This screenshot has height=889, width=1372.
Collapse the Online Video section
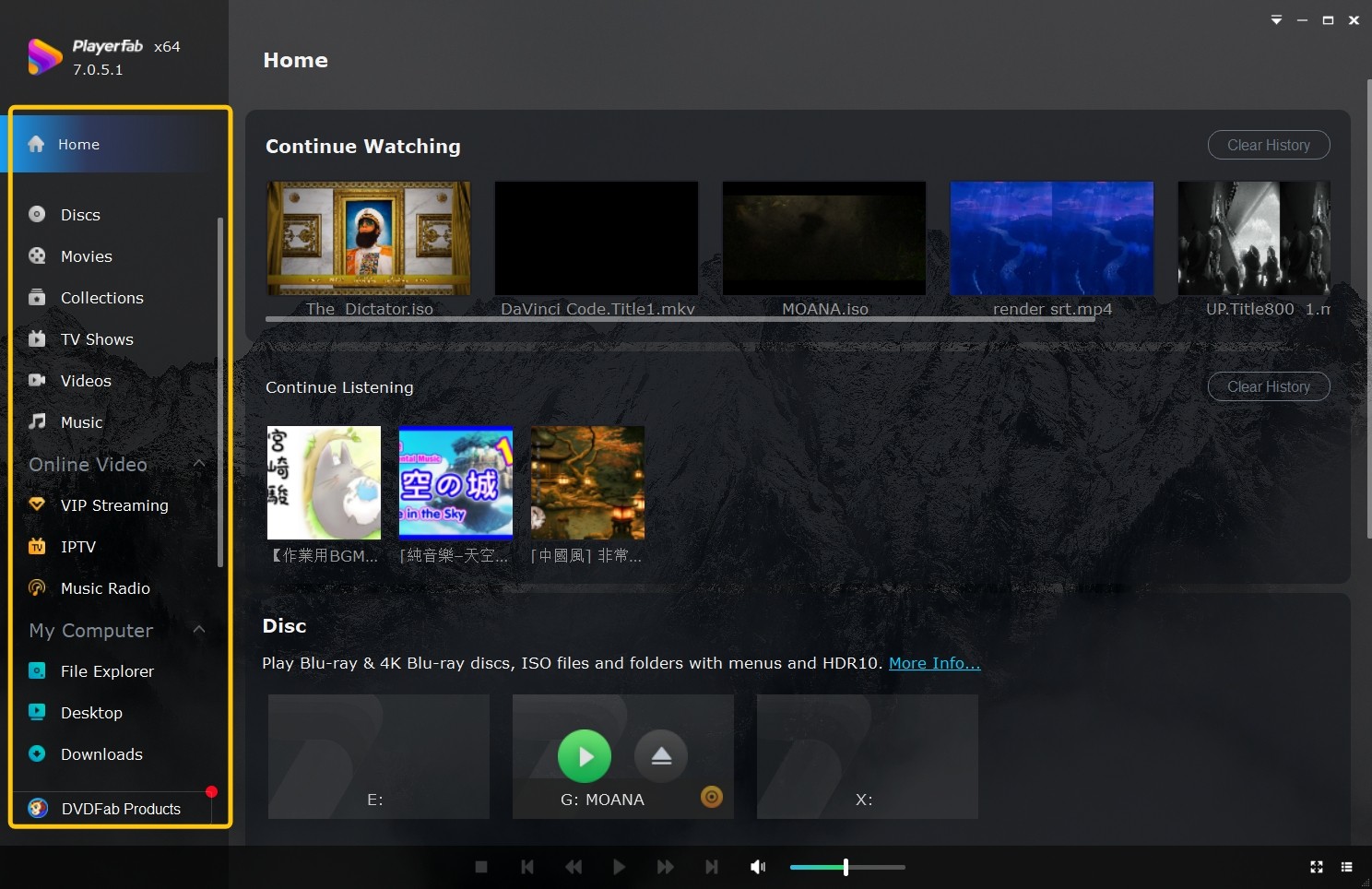point(199,464)
